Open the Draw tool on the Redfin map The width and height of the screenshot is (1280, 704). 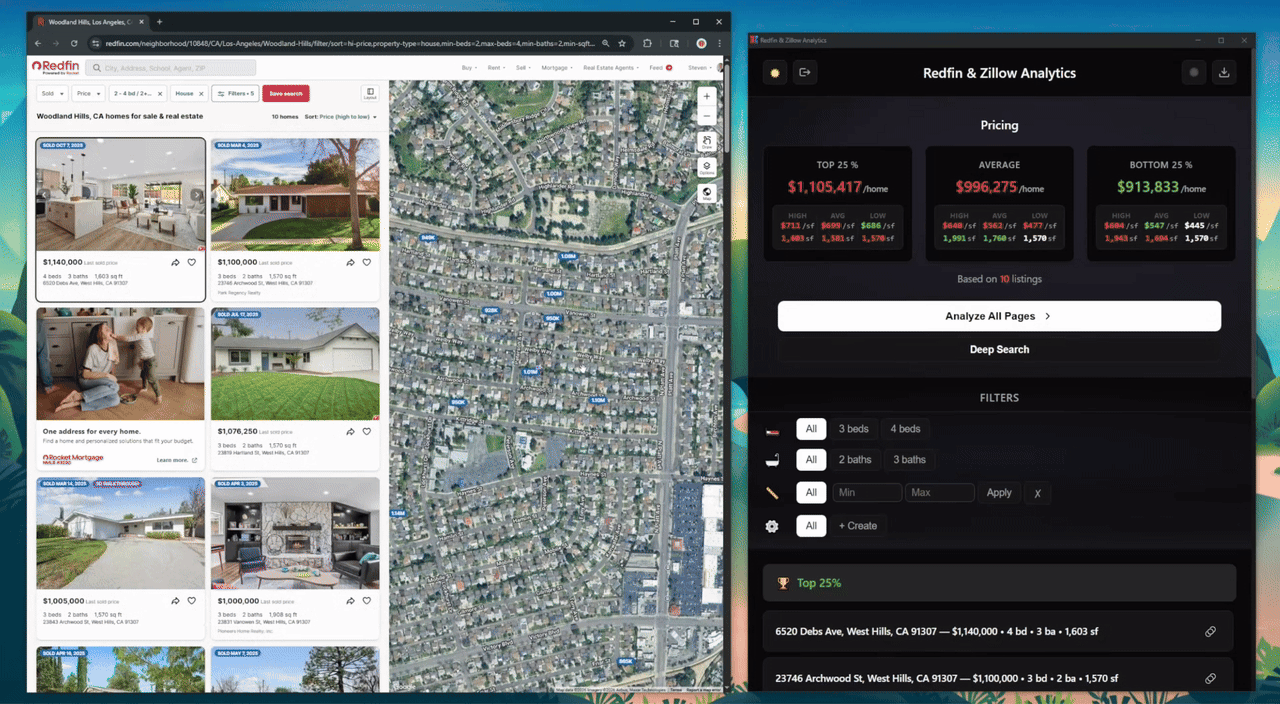pos(707,142)
